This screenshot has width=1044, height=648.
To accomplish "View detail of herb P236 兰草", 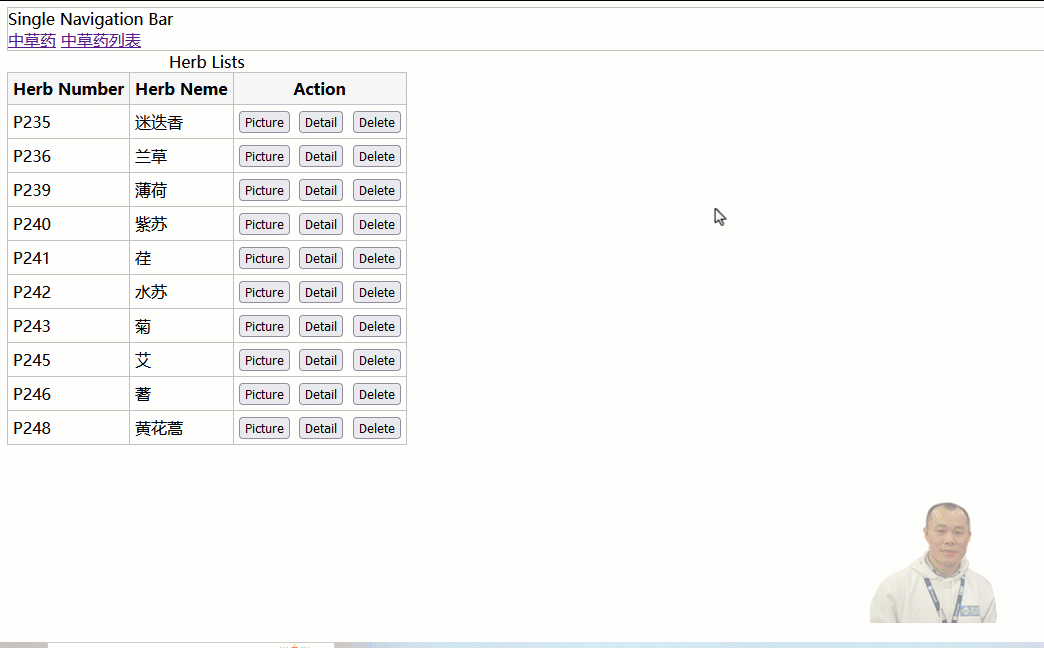I will coord(321,157).
